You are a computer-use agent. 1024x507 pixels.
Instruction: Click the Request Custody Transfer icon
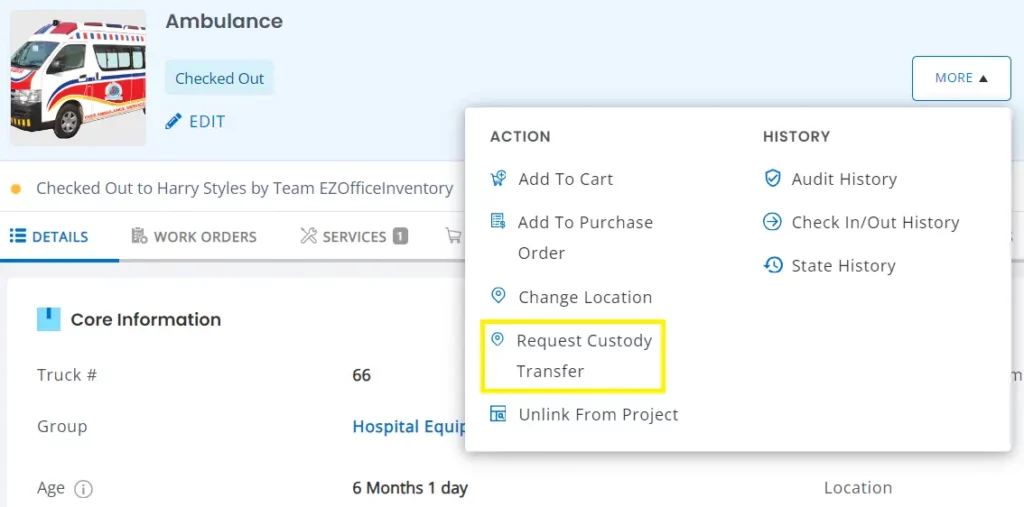[497, 340]
